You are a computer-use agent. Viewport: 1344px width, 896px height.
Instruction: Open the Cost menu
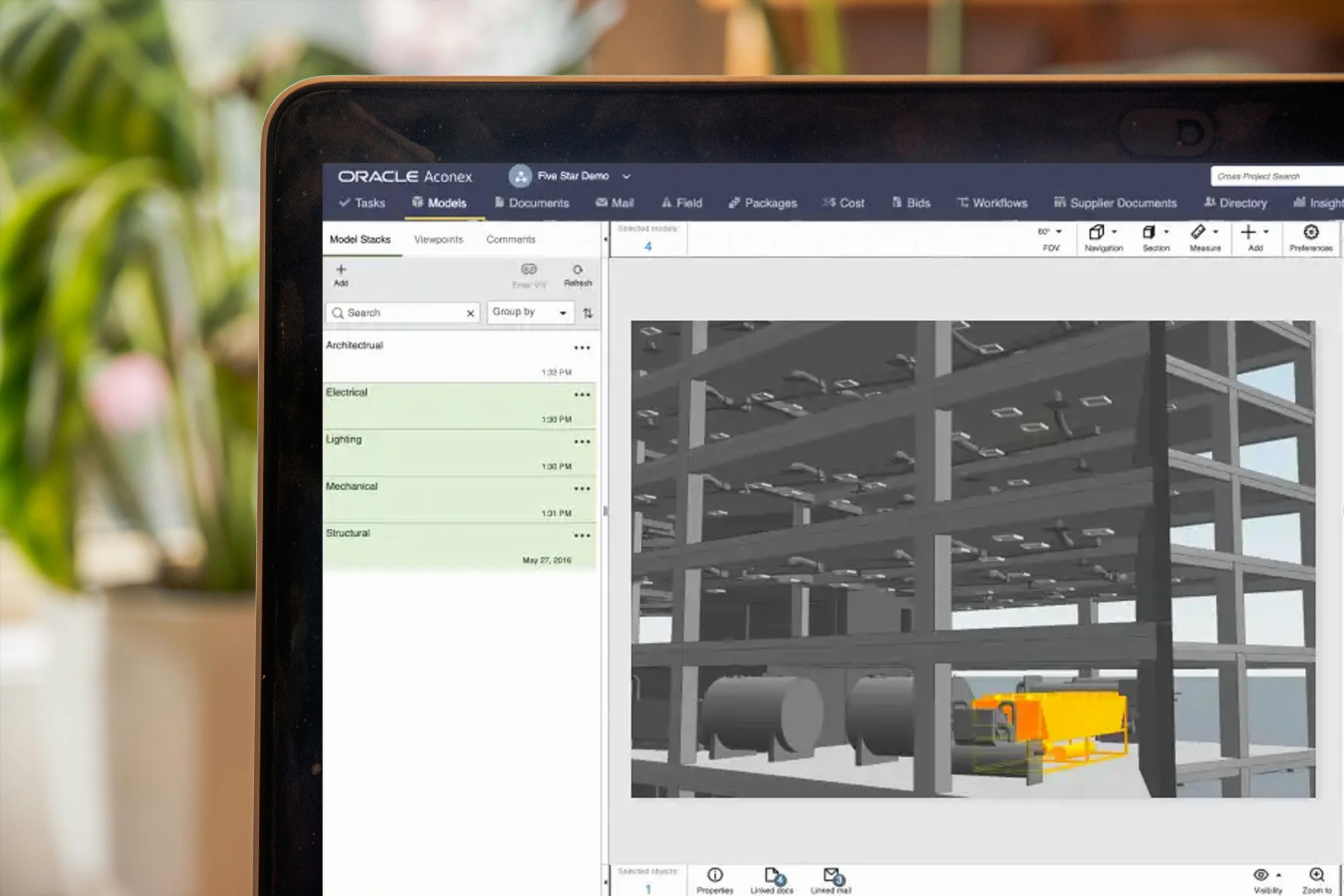point(843,203)
